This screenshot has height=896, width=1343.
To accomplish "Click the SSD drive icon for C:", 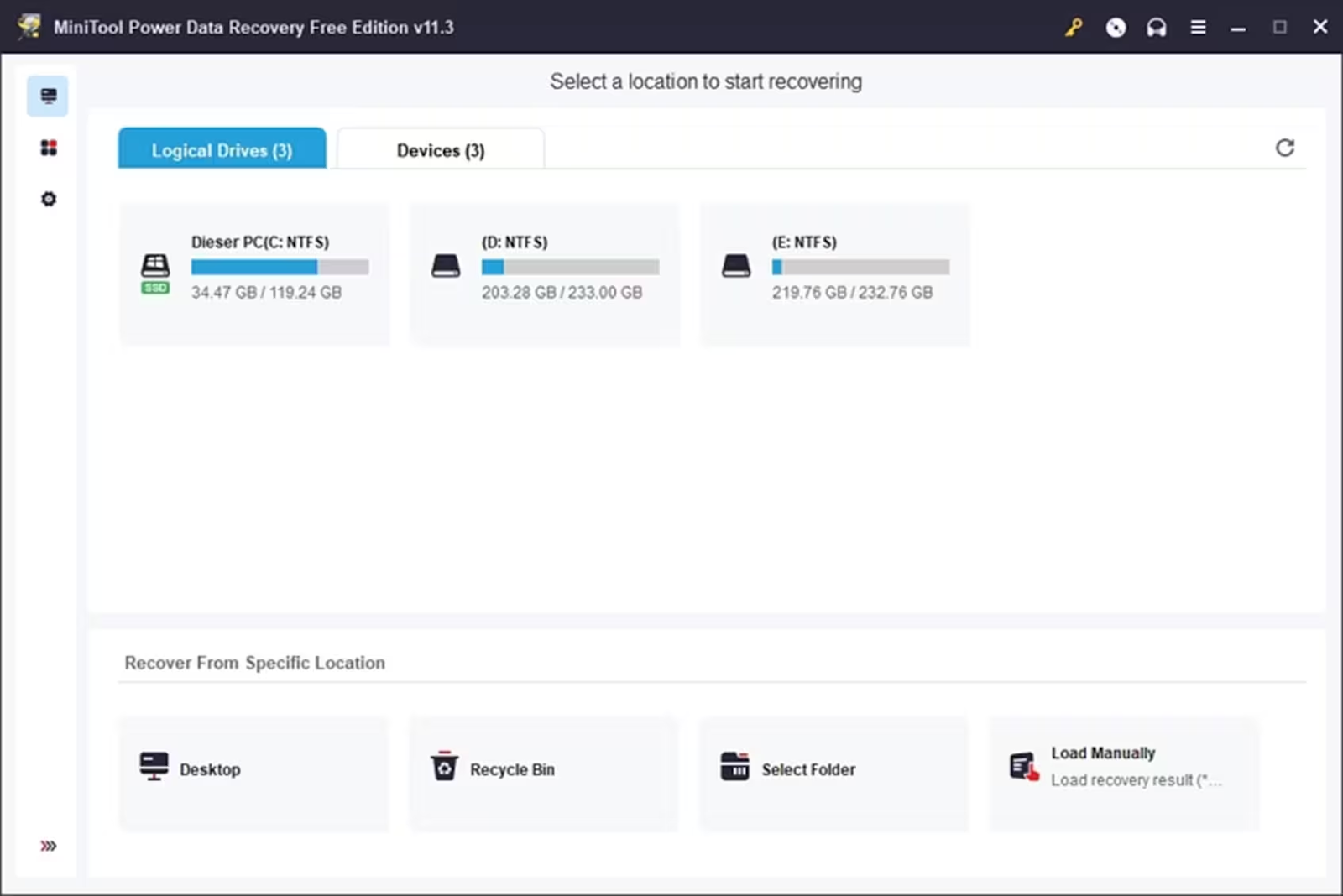I will tap(155, 273).
